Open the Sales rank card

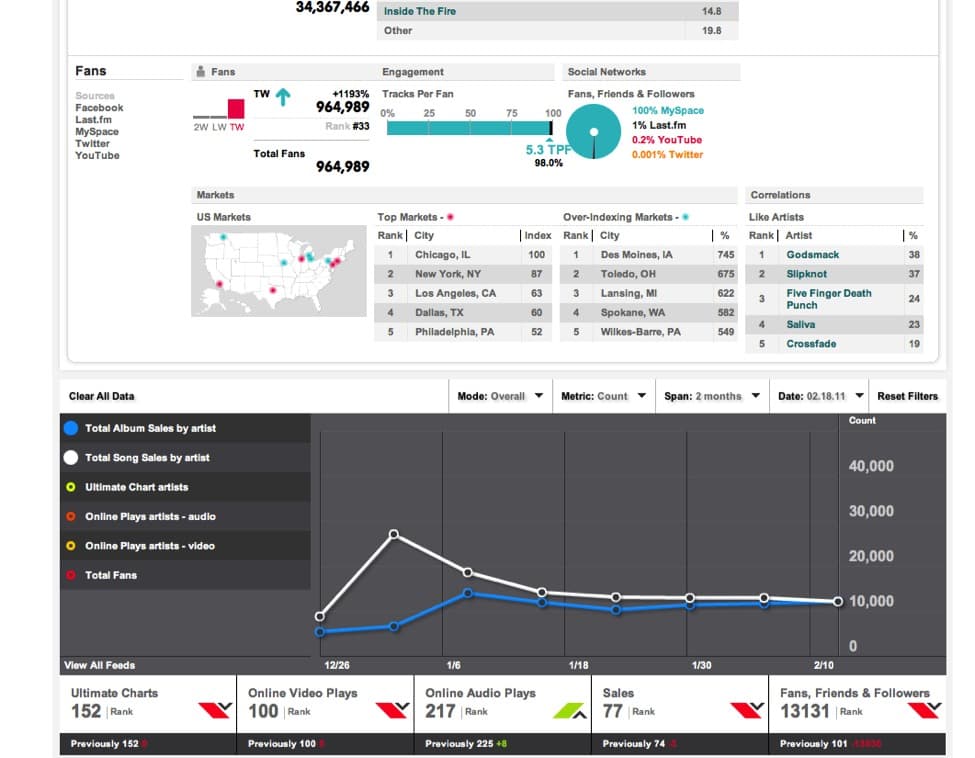click(x=680, y=716)
